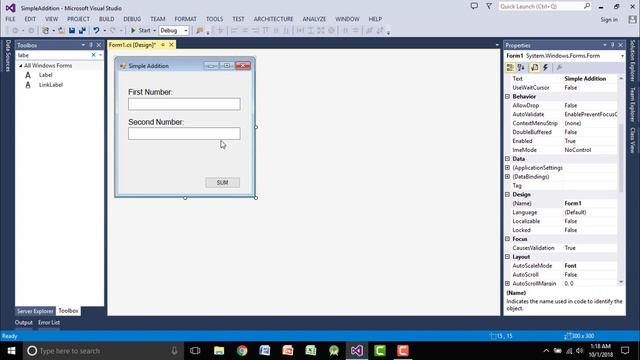Select the Second Number textbox on form
The width and height of the screenshot is (640, 360).
pos(184,133)
